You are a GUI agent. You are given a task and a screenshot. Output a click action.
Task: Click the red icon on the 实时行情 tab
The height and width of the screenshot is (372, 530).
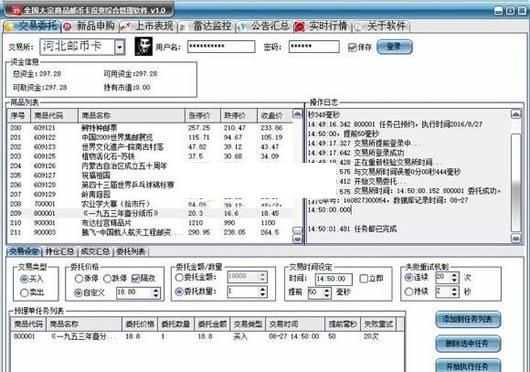[300, 27]
